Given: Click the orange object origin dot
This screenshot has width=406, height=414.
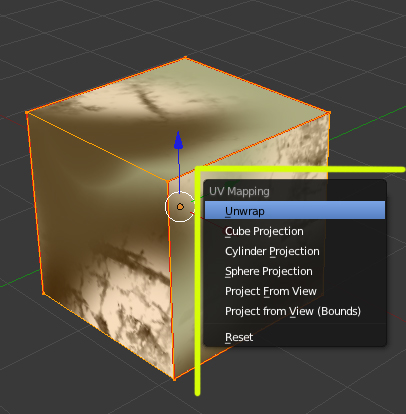Looking at the screenshot, I should (x=180, y=207).
